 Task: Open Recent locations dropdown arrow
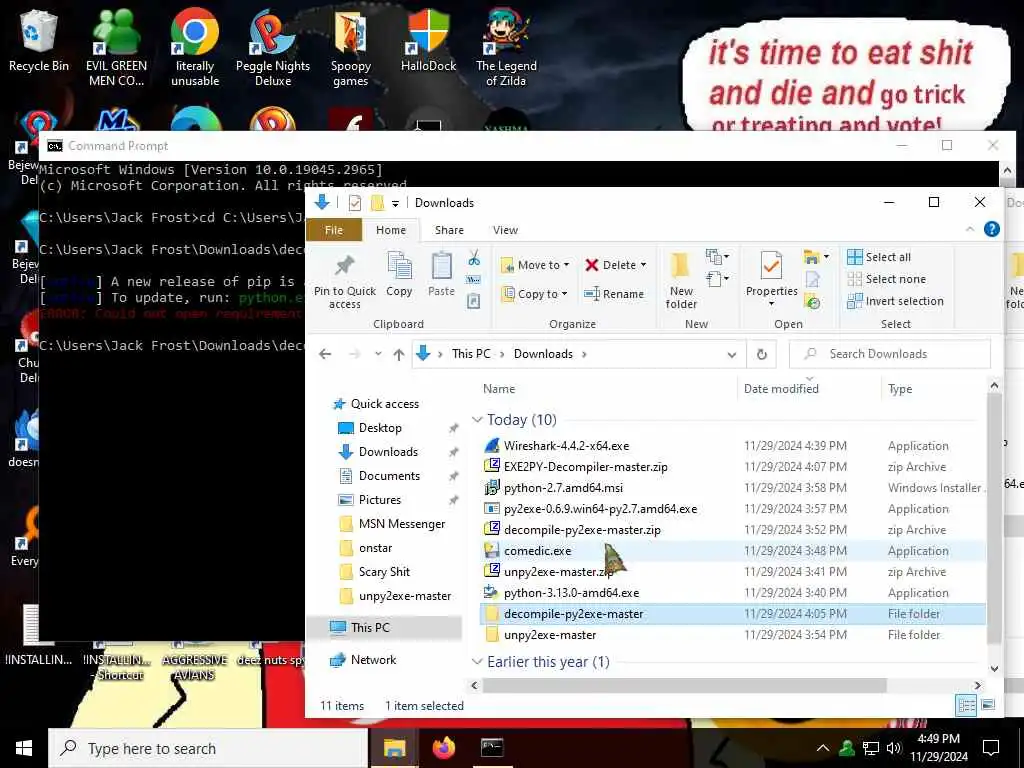(x=378, y=354)
